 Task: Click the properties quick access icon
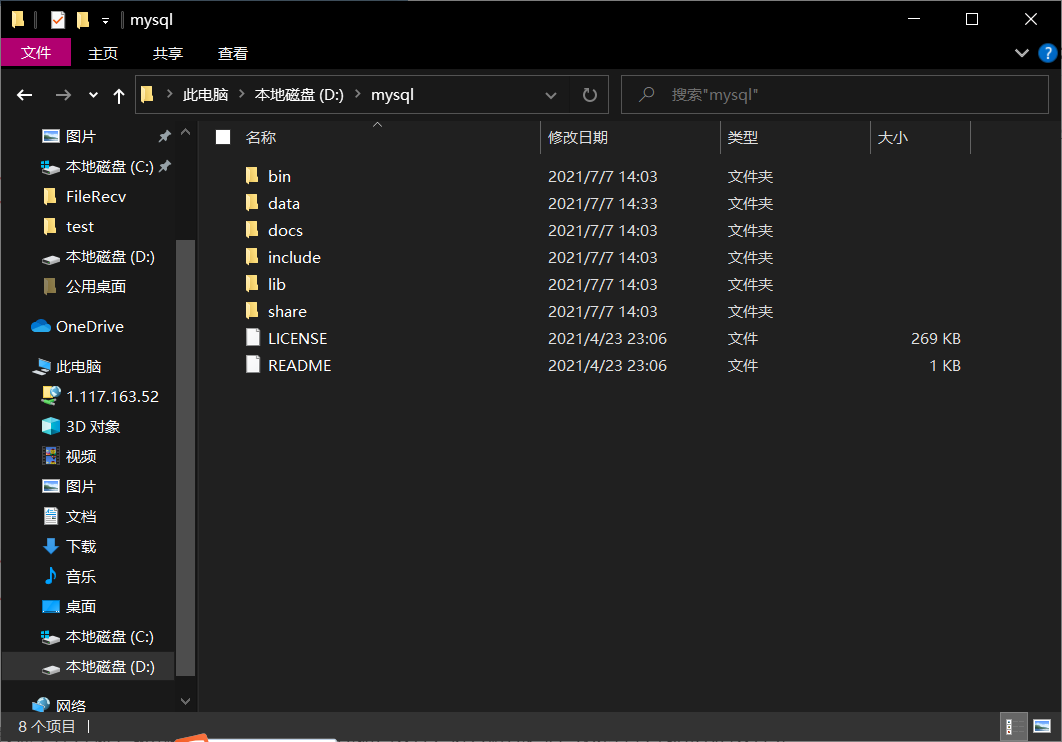click(x=58, y=20)
